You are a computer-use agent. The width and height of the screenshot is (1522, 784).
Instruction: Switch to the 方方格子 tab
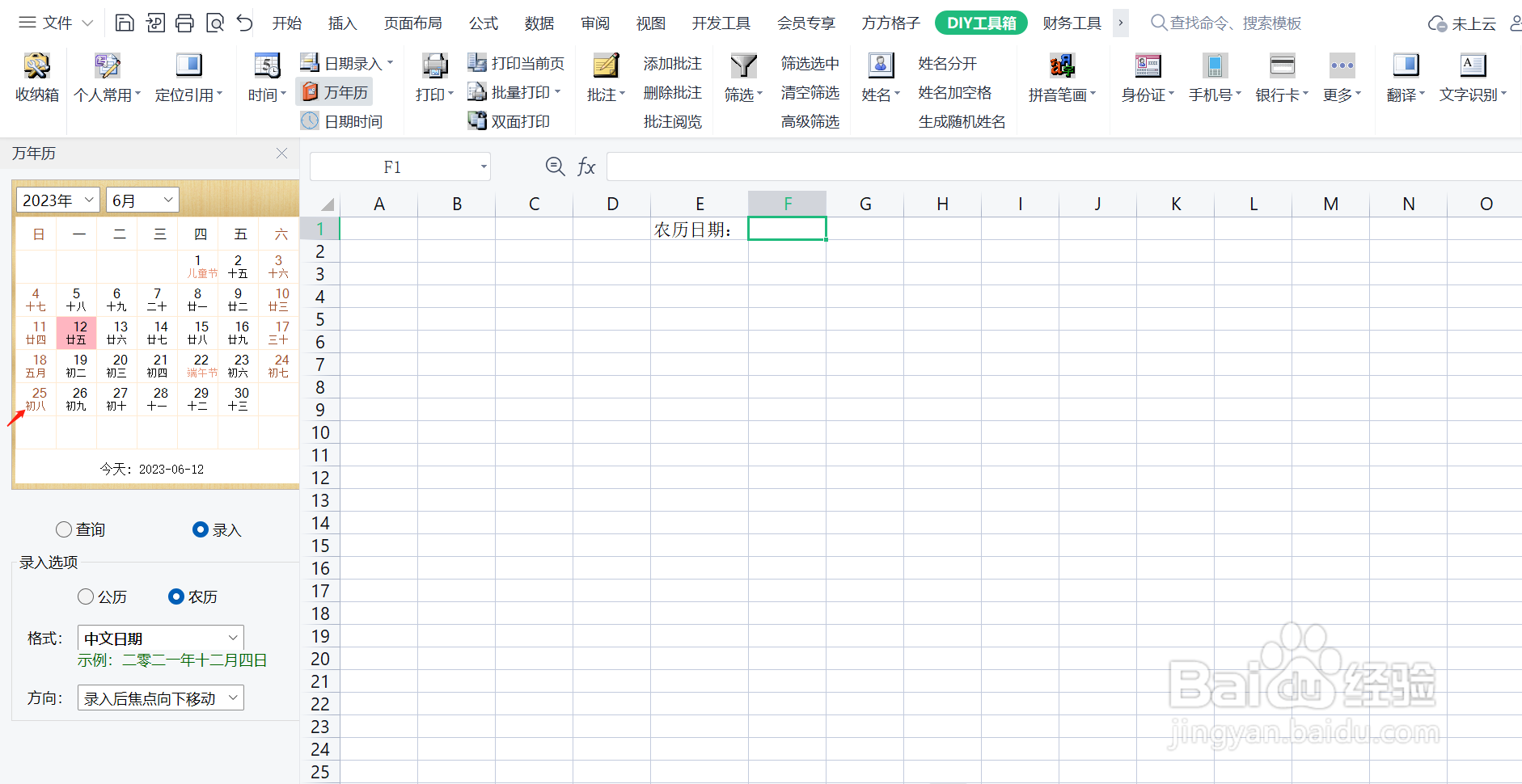[x=890, y=23]
